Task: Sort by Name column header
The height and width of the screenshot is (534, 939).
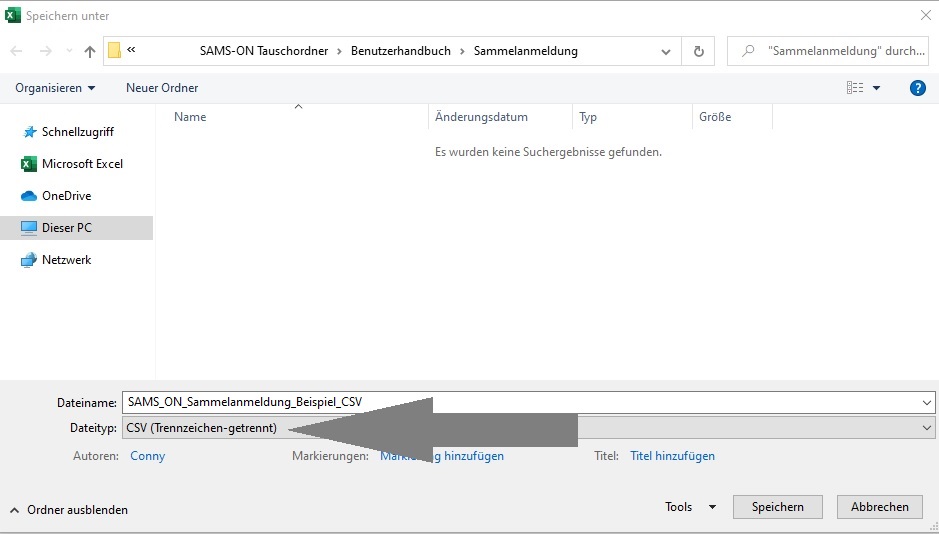Action: point(190,117)
